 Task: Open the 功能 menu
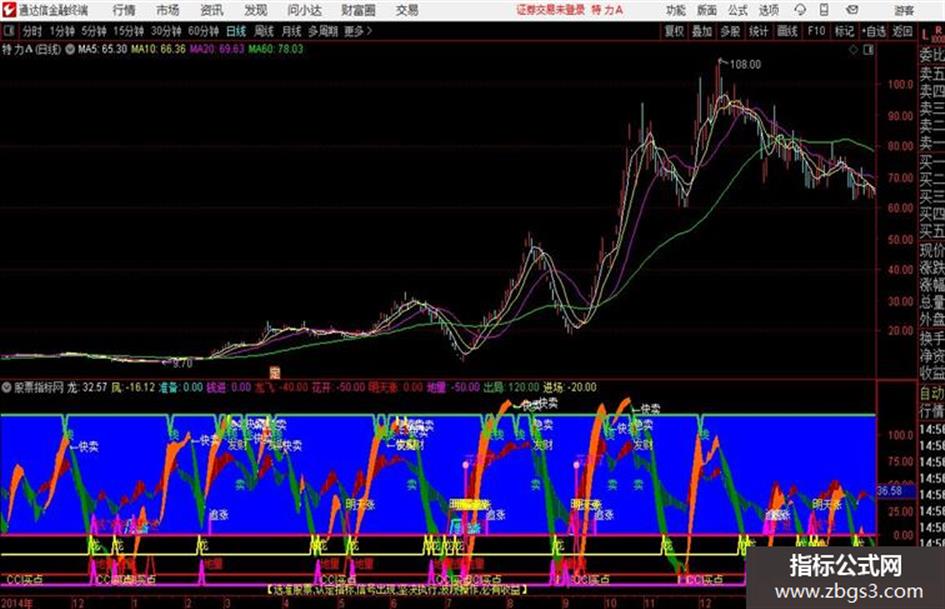(x=675, y=10)
